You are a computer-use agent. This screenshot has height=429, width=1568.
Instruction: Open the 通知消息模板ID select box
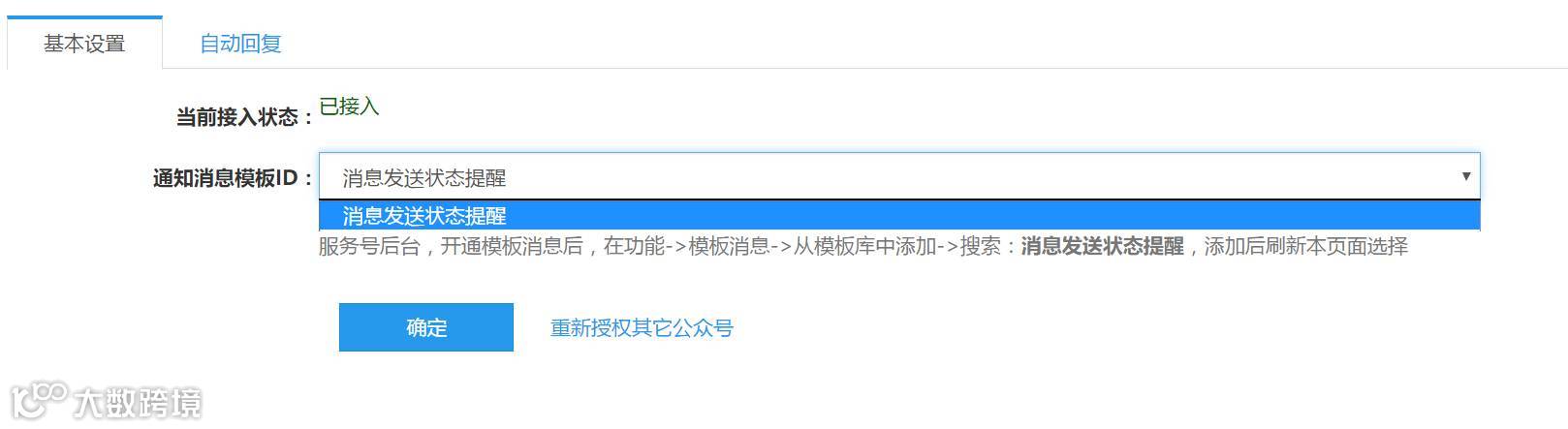click(899, 176)
